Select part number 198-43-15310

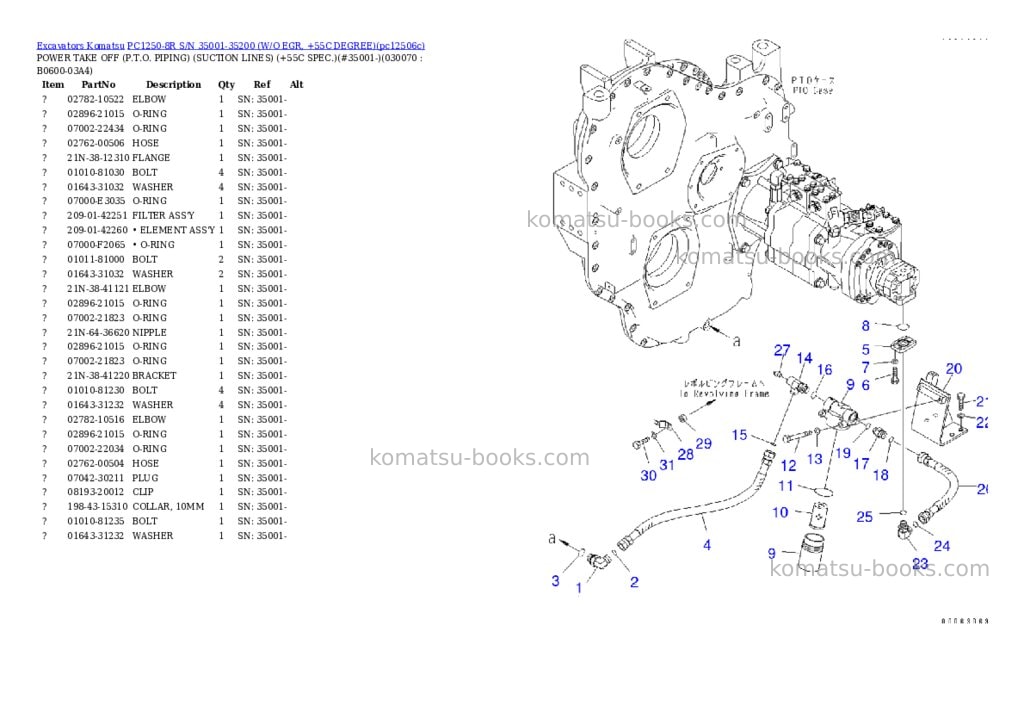[x=97, y=507]
